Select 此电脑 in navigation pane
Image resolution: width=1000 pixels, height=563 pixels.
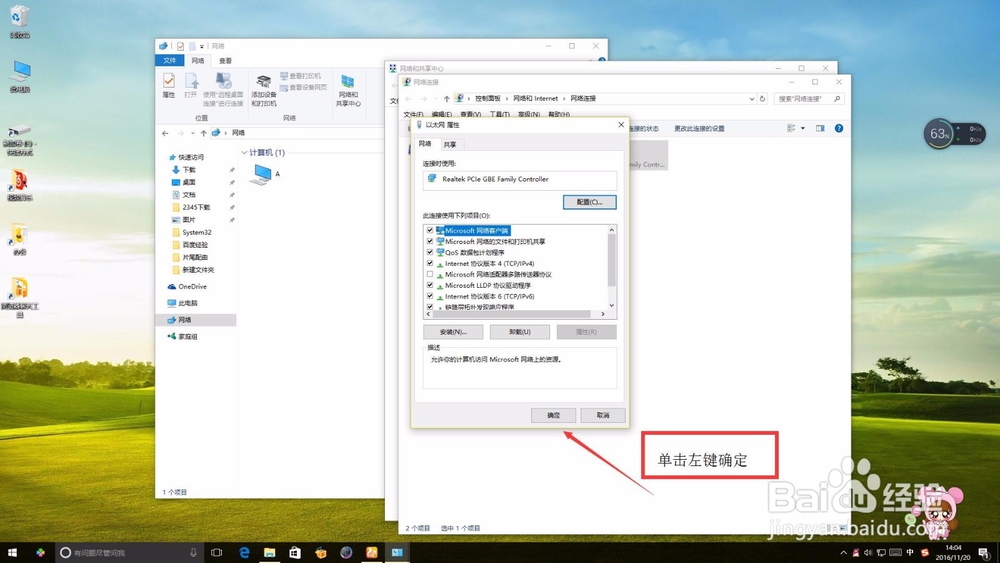point(182,303)
